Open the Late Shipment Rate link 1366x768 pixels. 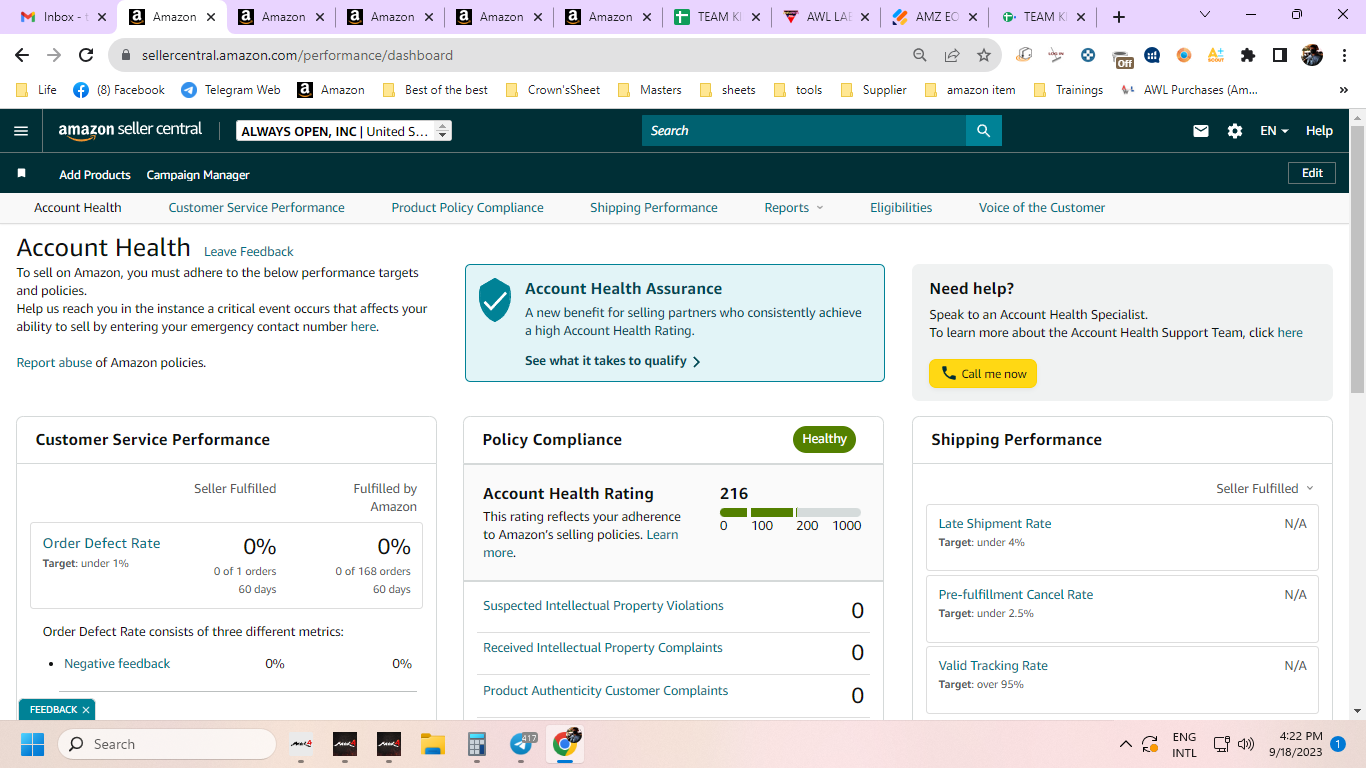tap(995, 524)
